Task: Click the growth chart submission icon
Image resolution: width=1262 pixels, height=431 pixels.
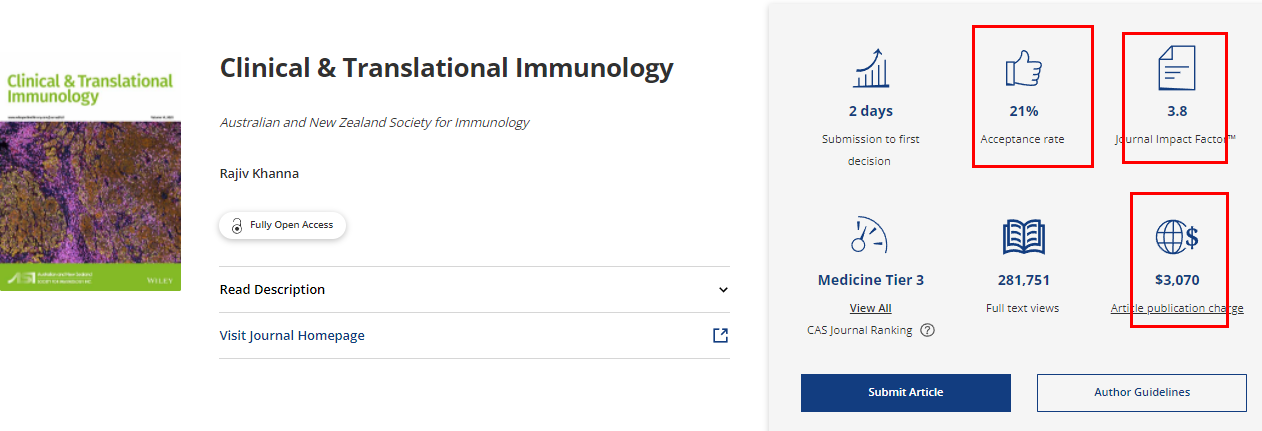Action: click(x=870, y=68)
